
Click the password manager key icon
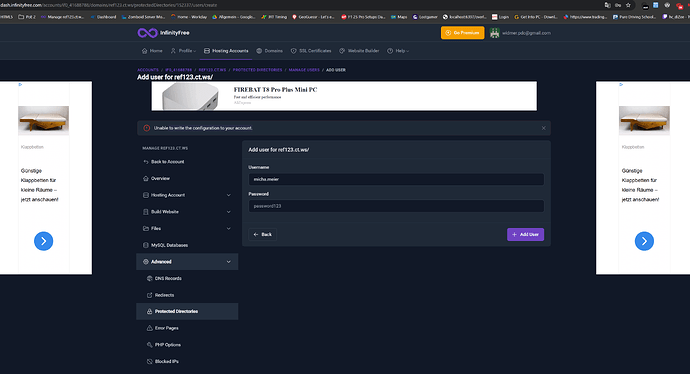[x=618, y=5]
